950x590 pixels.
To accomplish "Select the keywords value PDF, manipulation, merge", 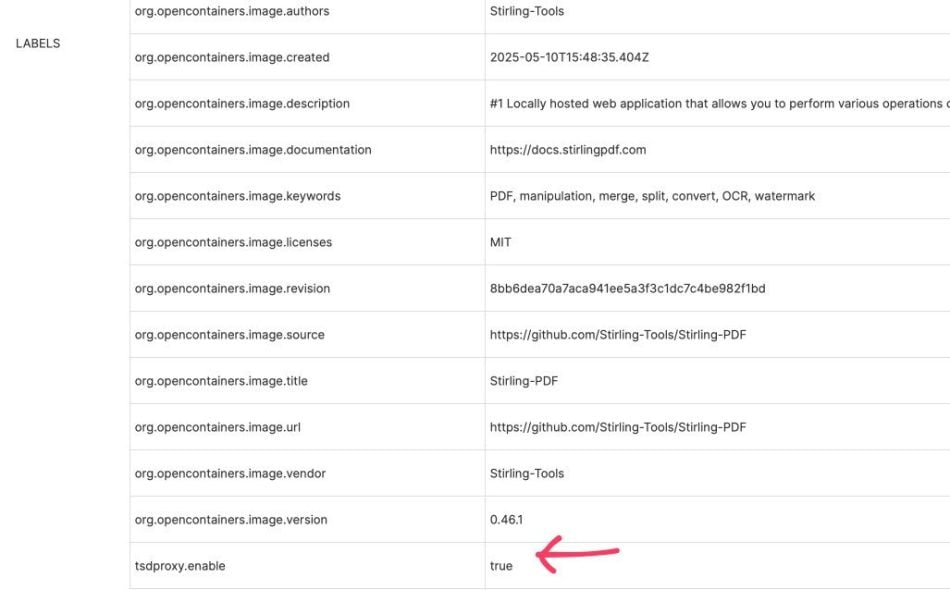I will (652, 196).
